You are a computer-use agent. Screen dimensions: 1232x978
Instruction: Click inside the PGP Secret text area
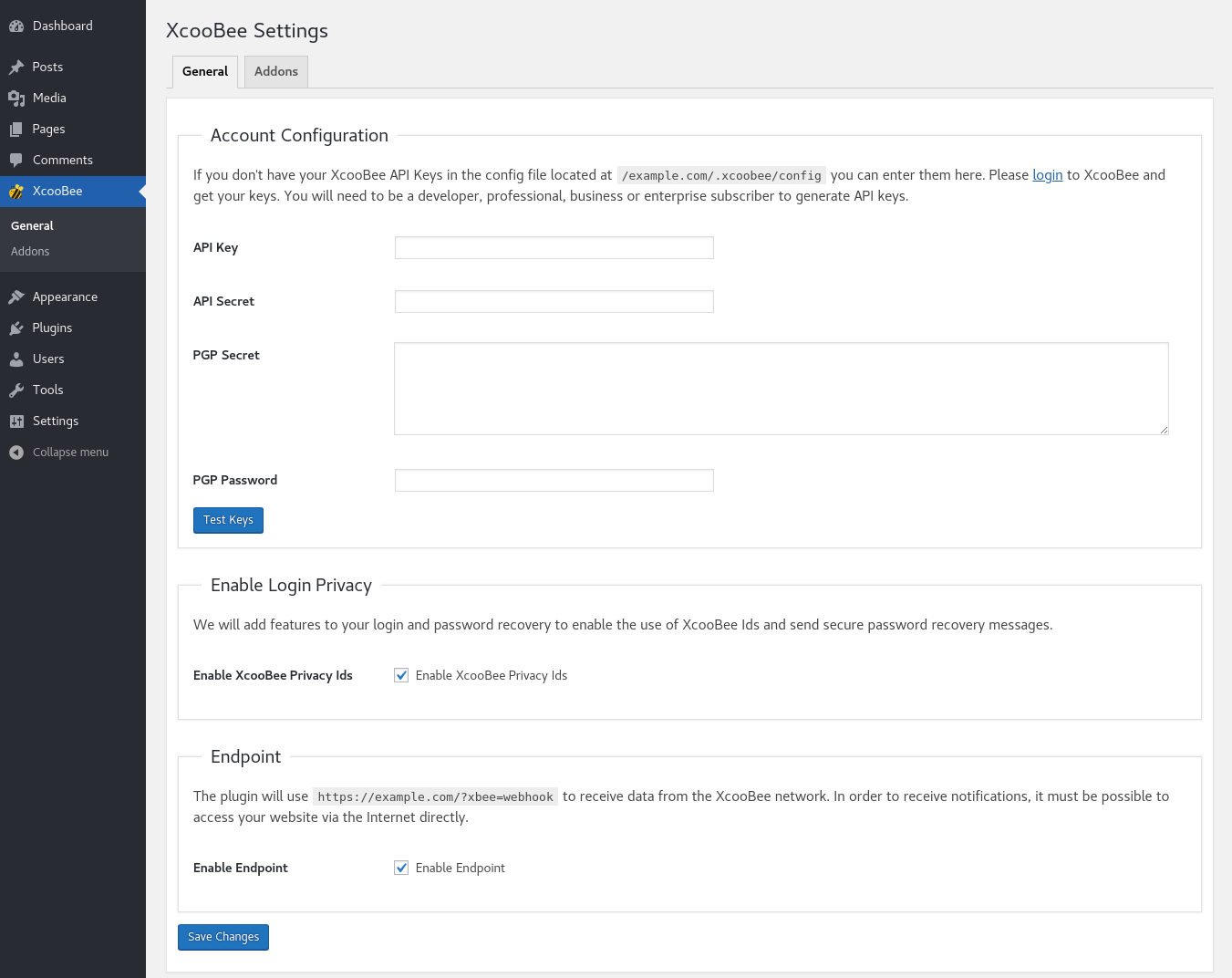click(781, 389)
